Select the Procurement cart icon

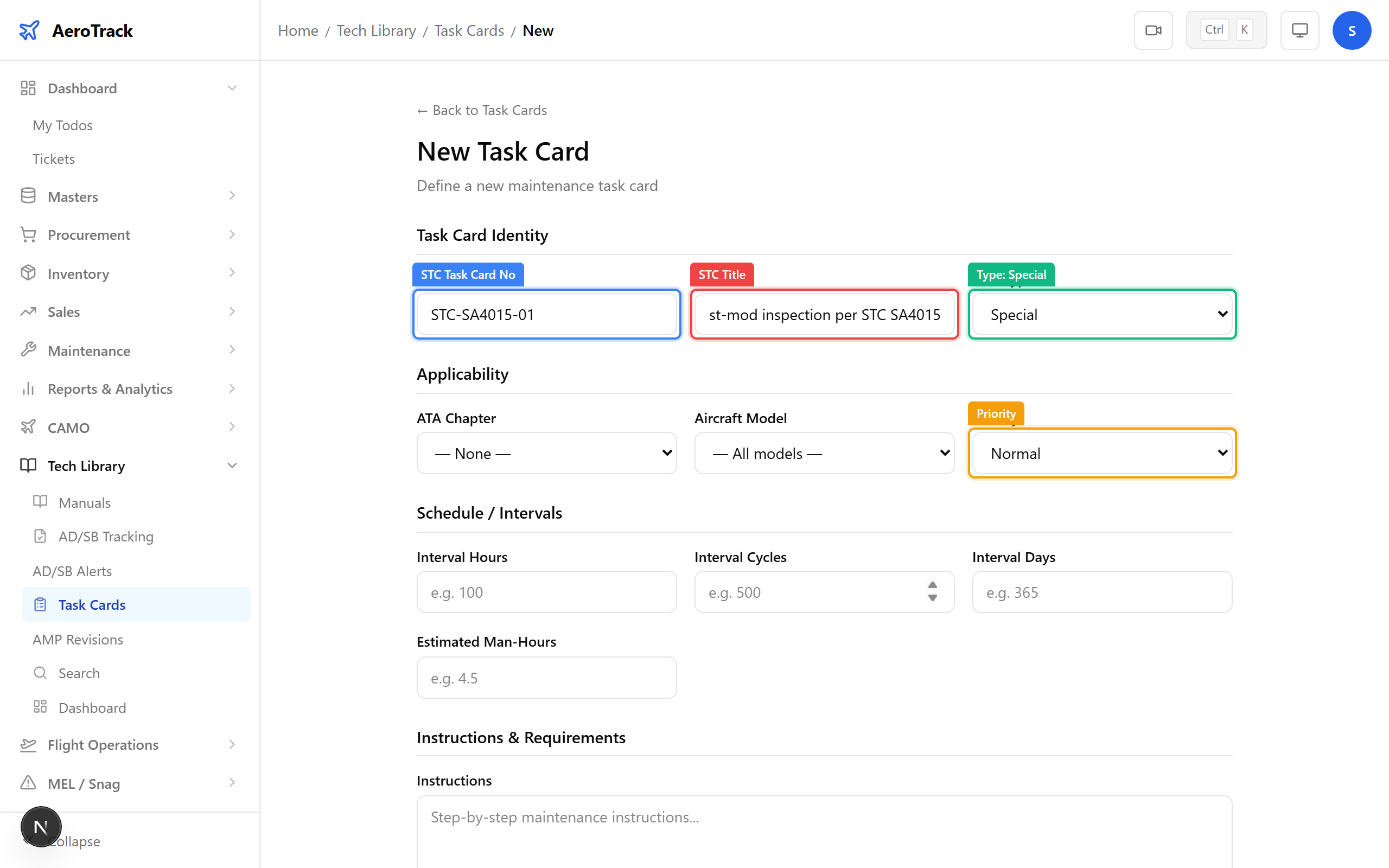[x=28, y=234]
